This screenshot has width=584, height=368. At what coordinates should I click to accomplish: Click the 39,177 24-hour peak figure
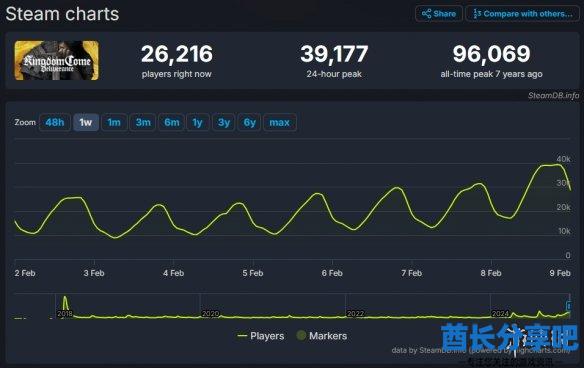tap(334, 54)
